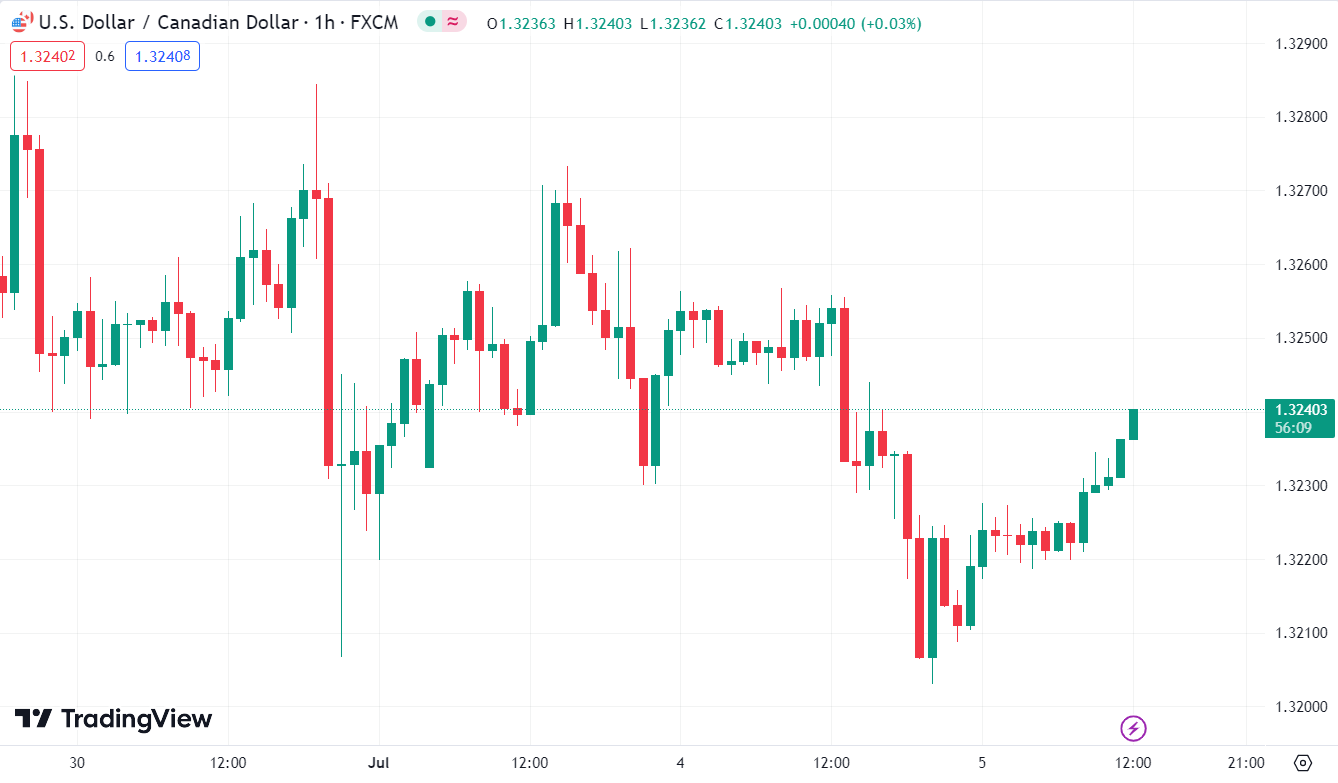This screenshot has width=1338, height=783.
Task: Click the TradingView logo
Action: click(113, 719)
